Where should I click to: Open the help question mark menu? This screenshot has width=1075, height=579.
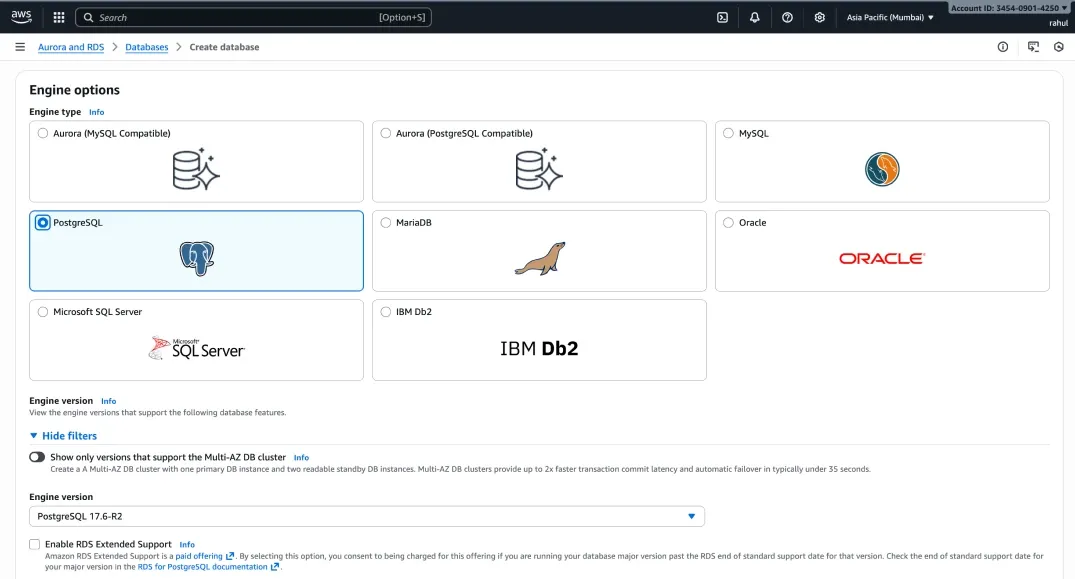[x=787, y=17]
